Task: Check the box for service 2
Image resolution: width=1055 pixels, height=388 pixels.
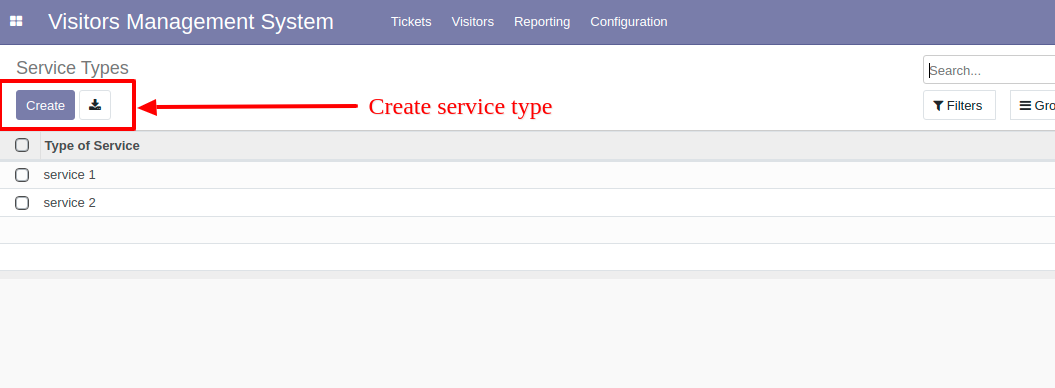Action: click(22, 202)
